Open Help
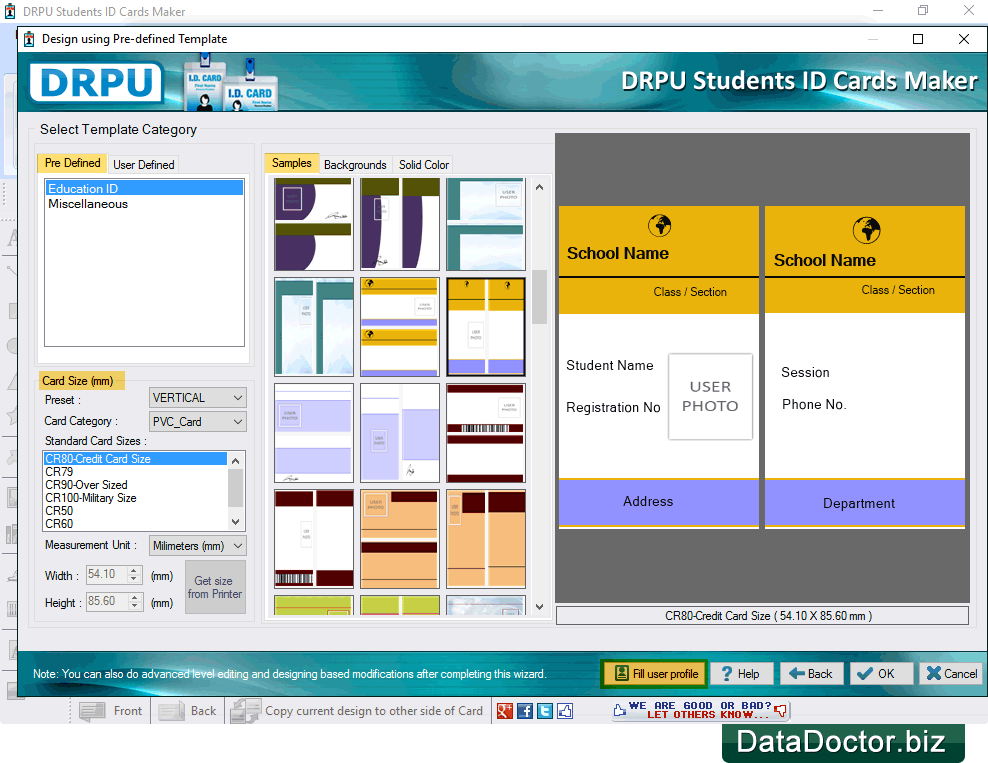Screen dimensions: 988x763 click(x=741, y=674)
